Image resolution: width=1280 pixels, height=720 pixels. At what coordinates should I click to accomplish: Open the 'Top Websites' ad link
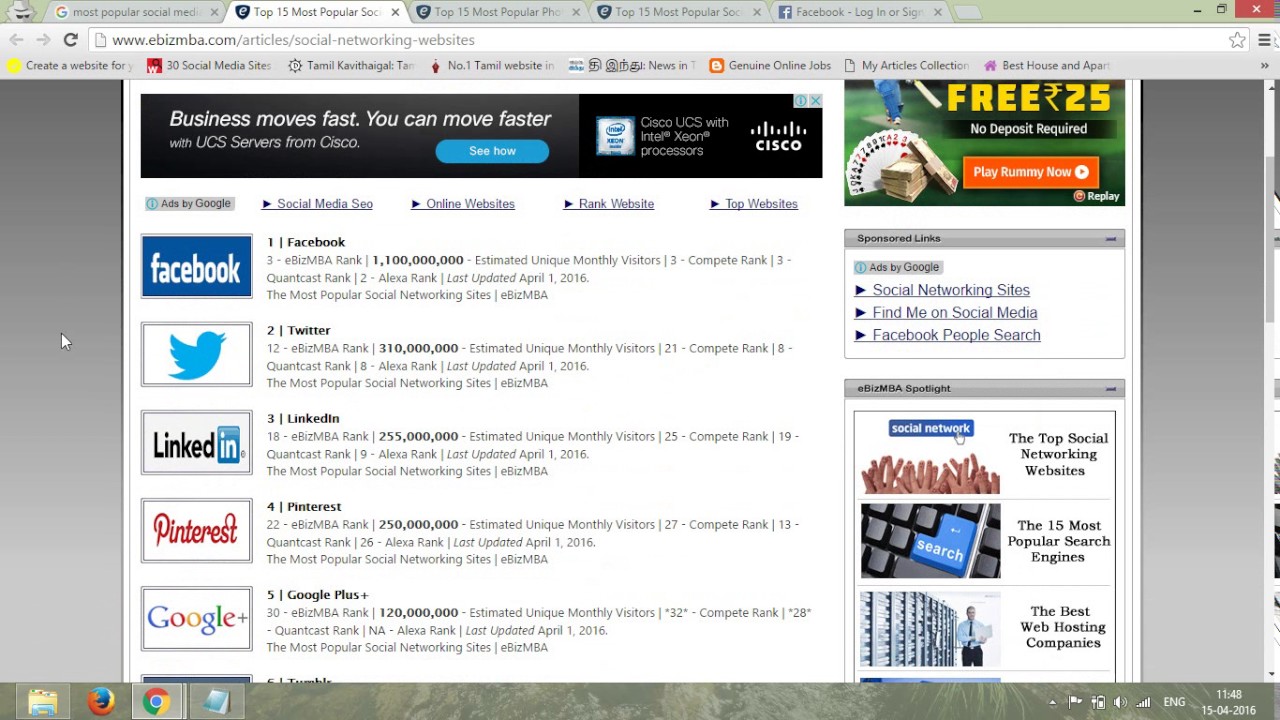pyautogui.click(x=754, y=204)
